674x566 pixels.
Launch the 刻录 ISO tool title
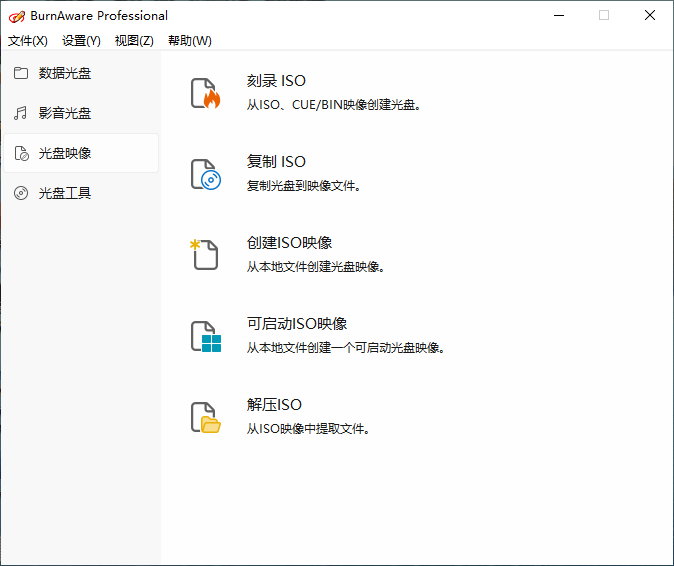(x=276, y=81)
